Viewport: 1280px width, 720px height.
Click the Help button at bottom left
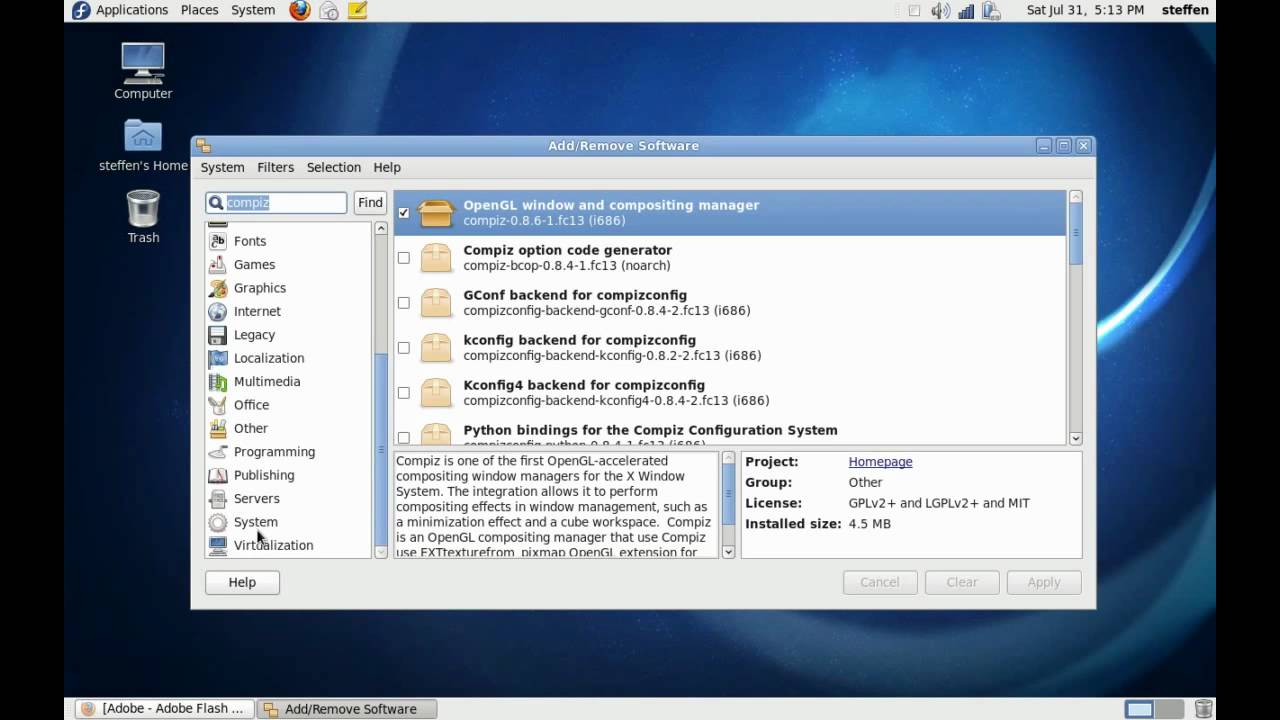click(x=242, y=582)
